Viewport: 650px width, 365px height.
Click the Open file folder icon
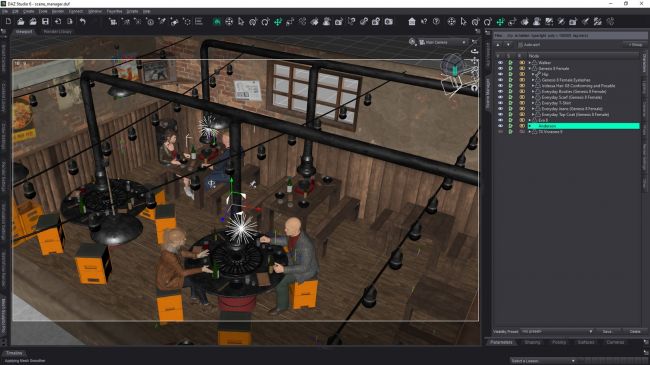pos(20,22)
